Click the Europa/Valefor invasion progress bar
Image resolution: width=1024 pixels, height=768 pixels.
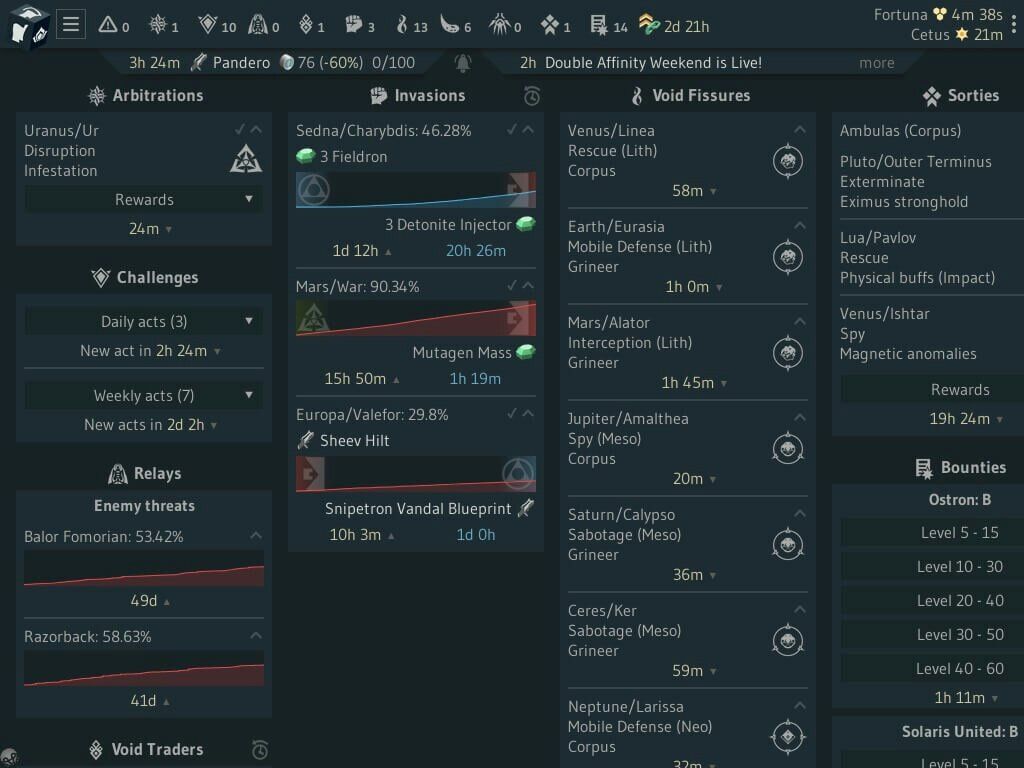pyautogui.click(x=416, y=473)
